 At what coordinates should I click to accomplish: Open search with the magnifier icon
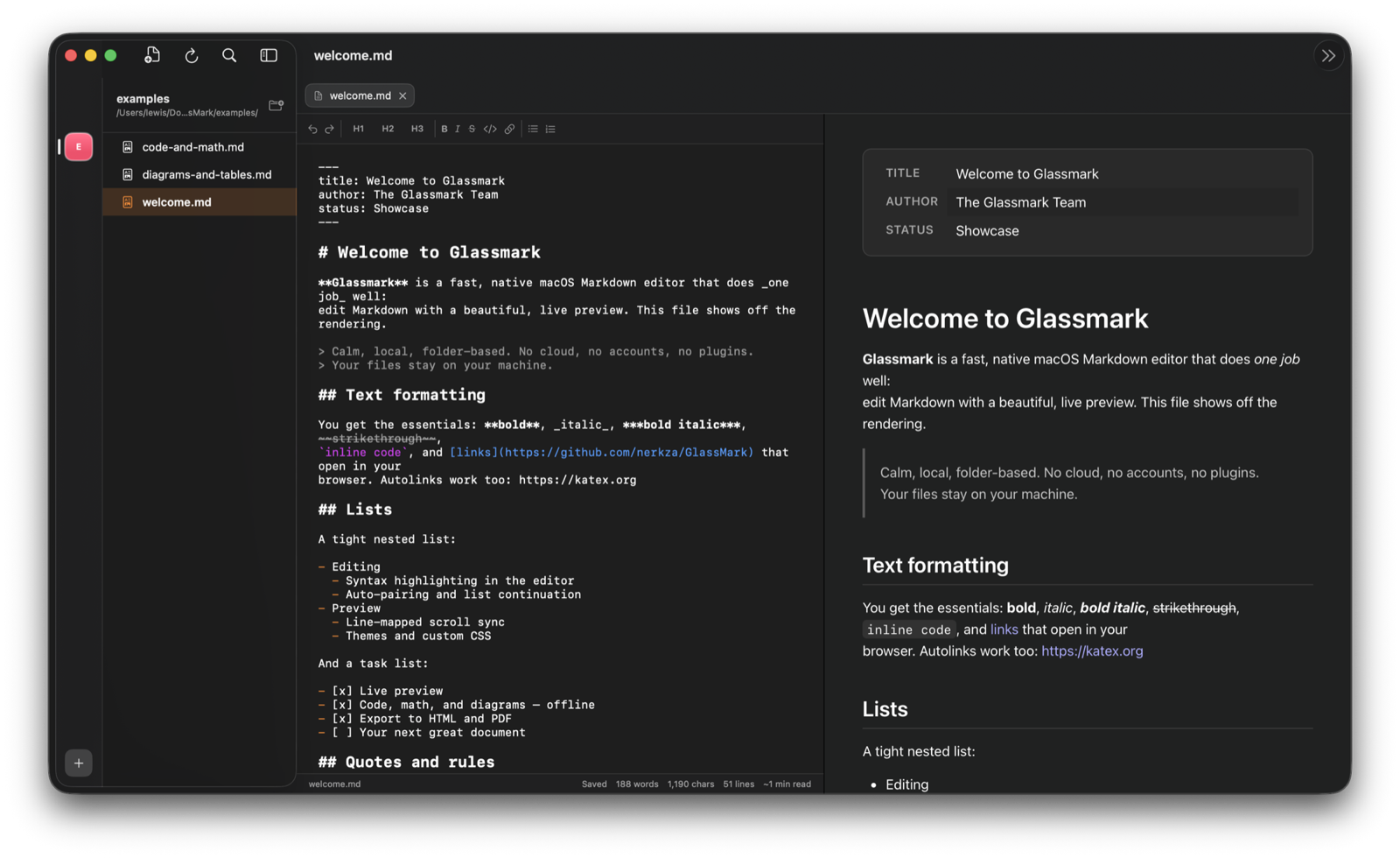(229, 55)
